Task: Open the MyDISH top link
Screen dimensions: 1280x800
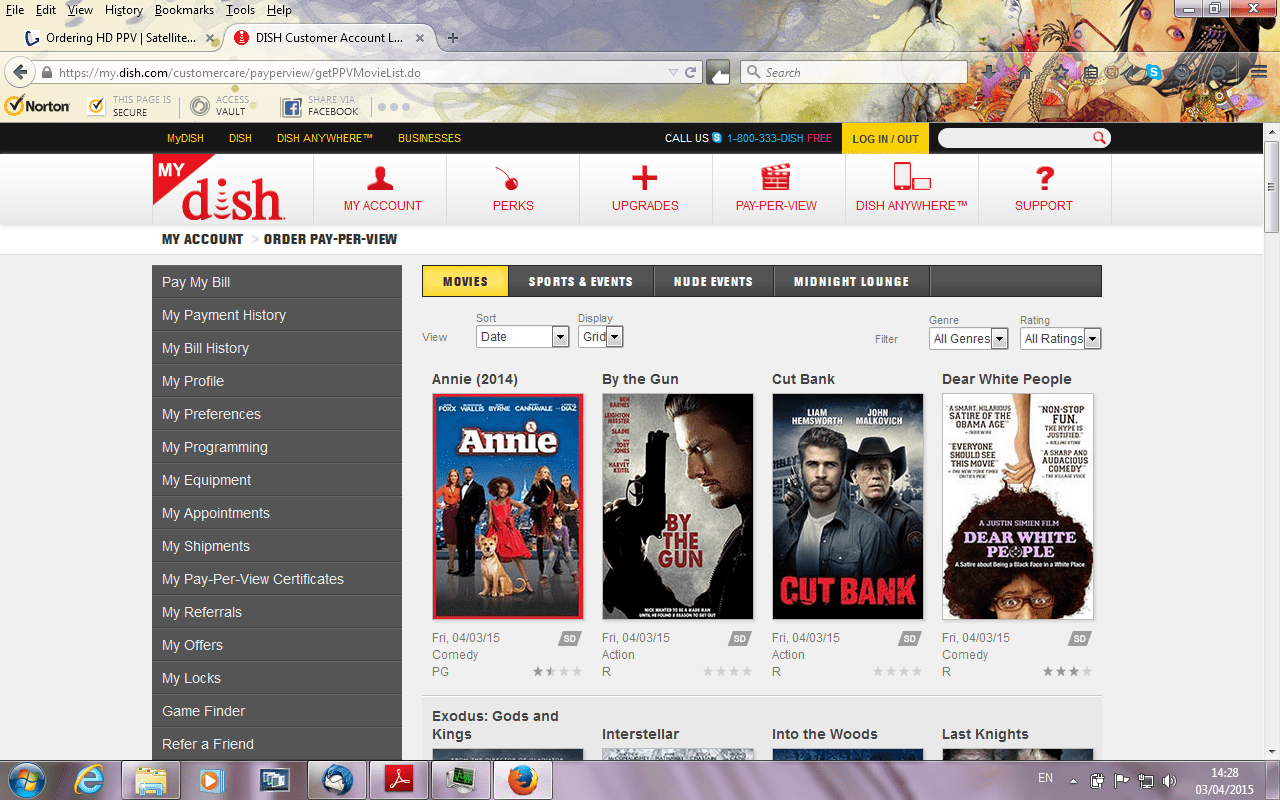Action: 185,138
